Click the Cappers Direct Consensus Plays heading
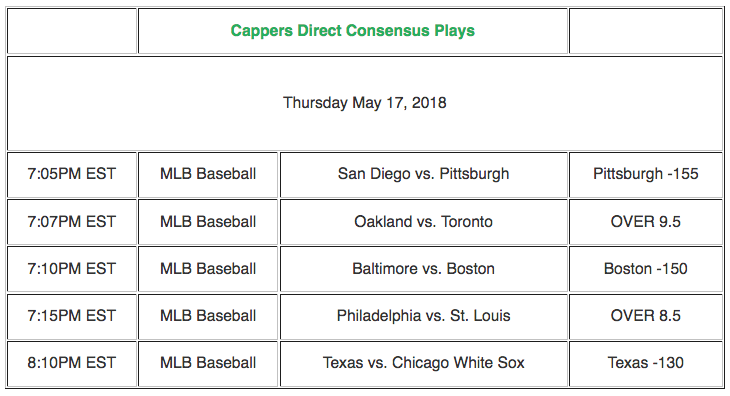 click(352, 31)
